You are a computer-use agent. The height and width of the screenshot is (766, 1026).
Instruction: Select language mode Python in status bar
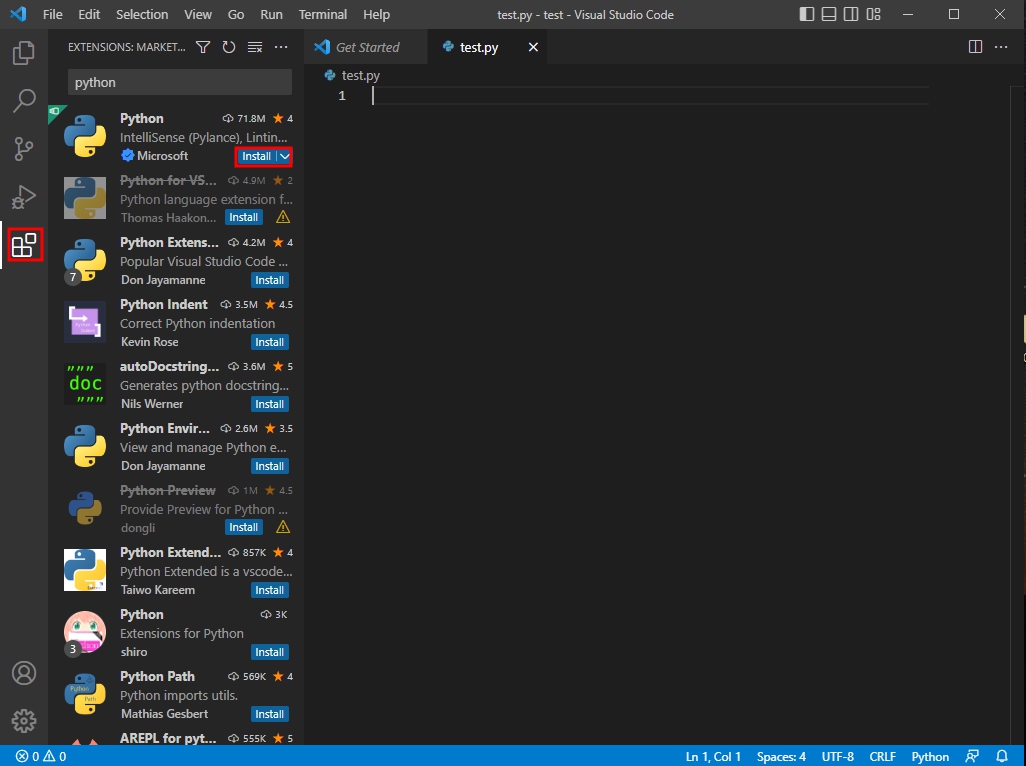(930, 757)
